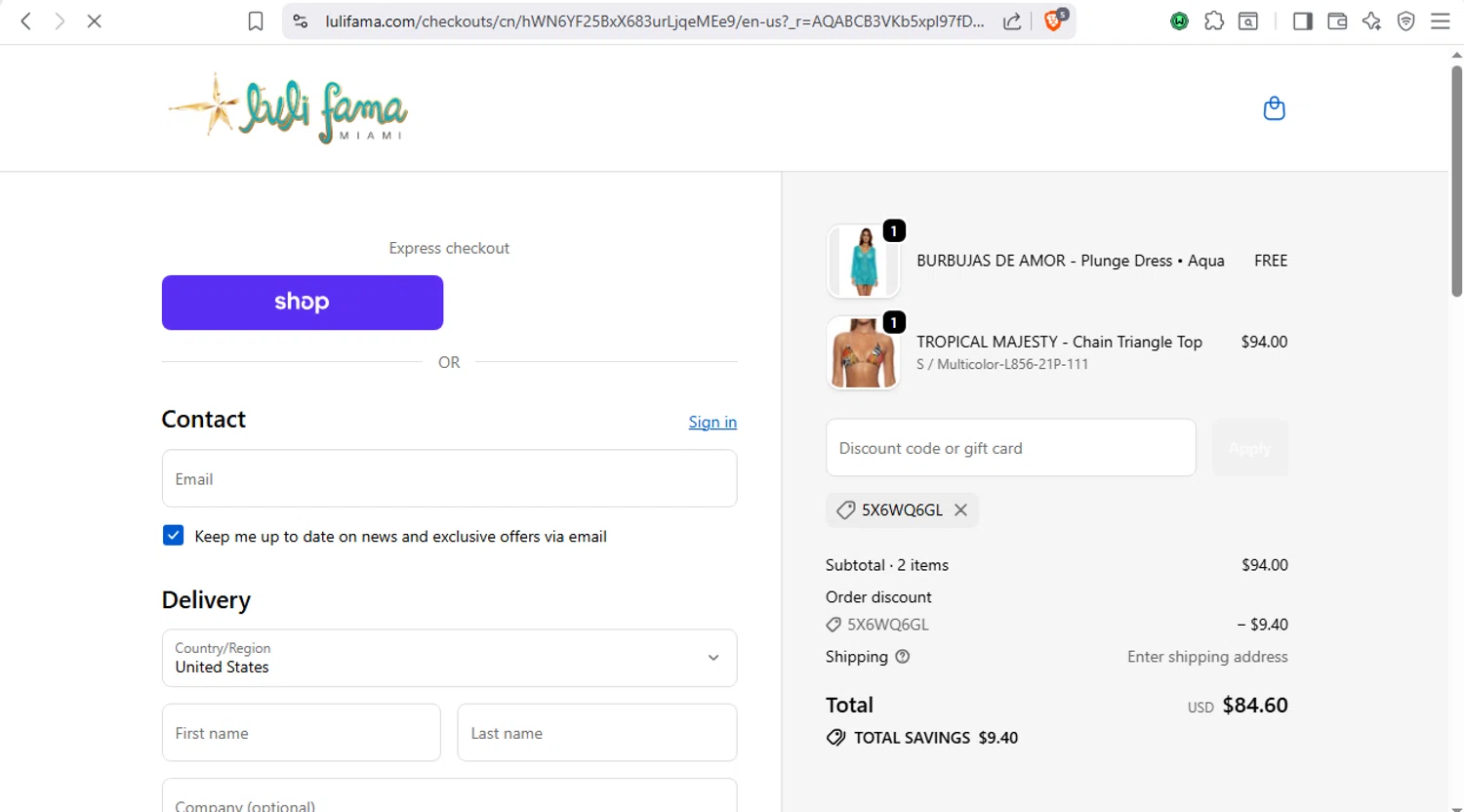The height and width of the screenshot is (812, 1464).
Task: Focus the Discount code or gift card field
Action: 1010,448
